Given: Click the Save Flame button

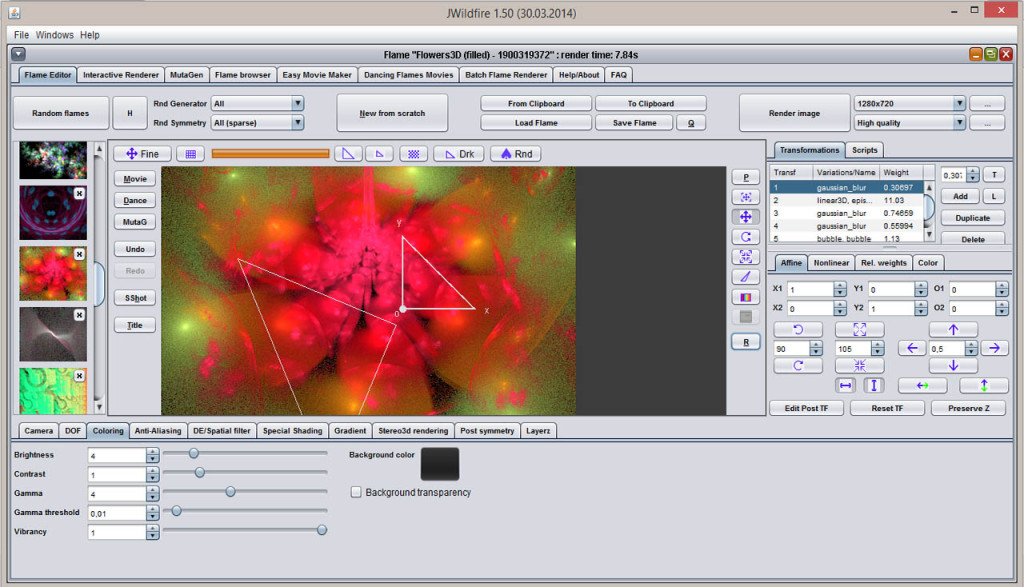Looking at the screenshot, I should tap(634, 123).
